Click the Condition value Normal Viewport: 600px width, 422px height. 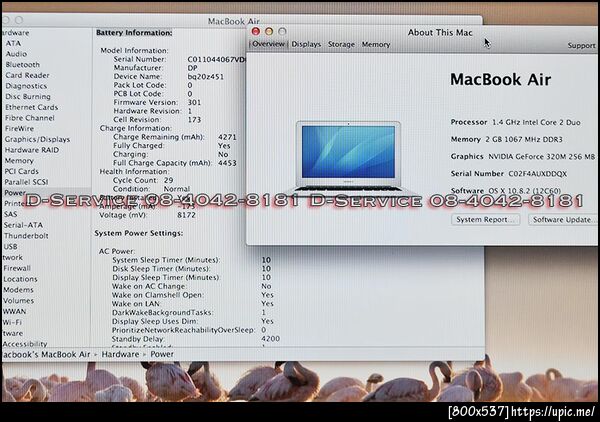point(176,189)
